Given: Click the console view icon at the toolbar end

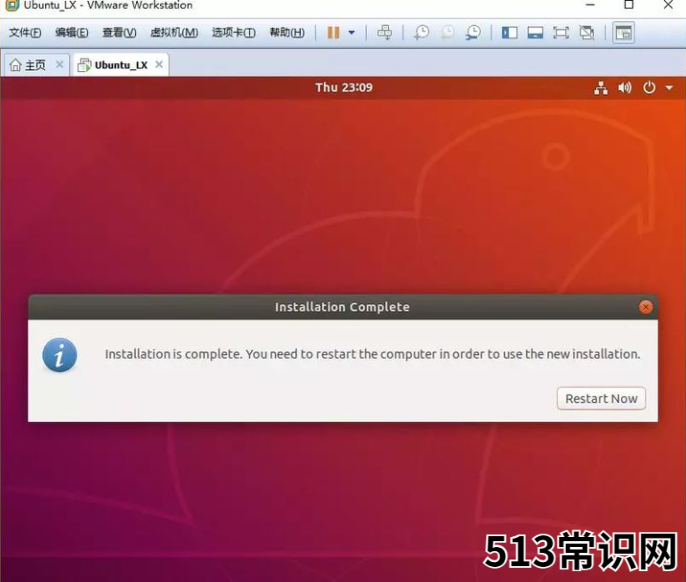Looking at the screenshot, I should [x=623, y=33].
